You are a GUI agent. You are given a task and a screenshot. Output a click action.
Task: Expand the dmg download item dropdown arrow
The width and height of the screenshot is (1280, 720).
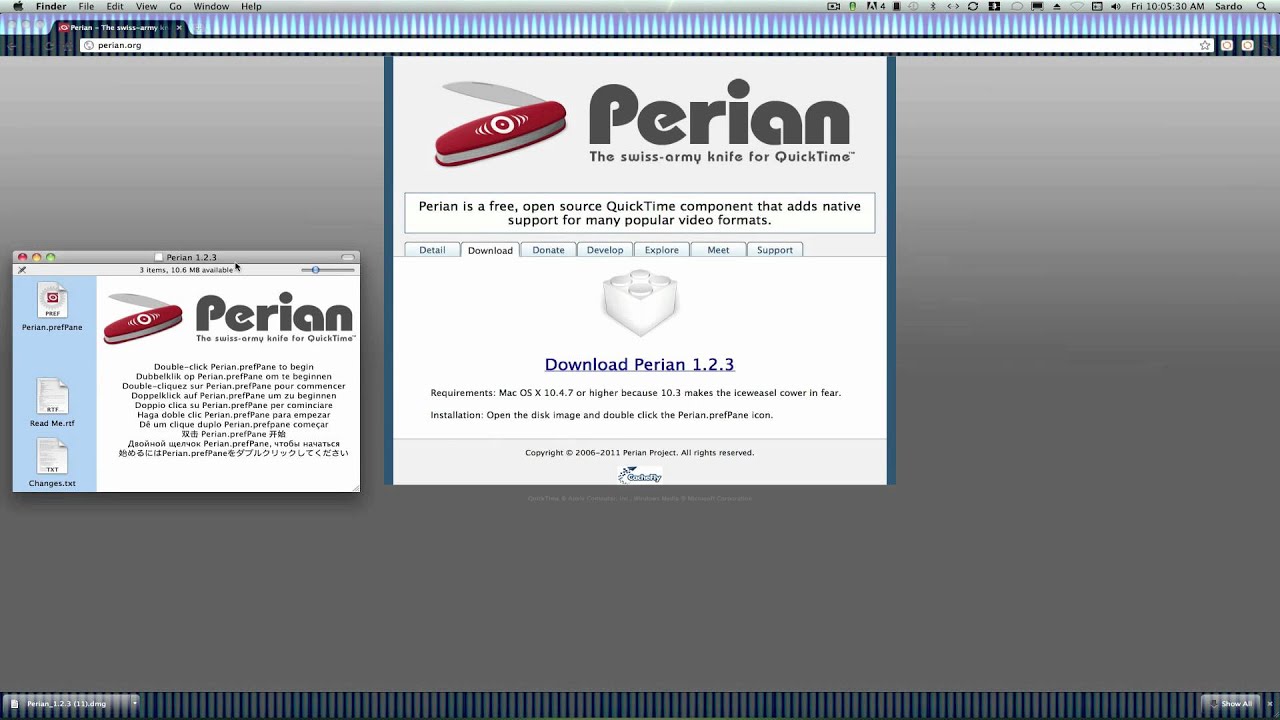[134, 704]
